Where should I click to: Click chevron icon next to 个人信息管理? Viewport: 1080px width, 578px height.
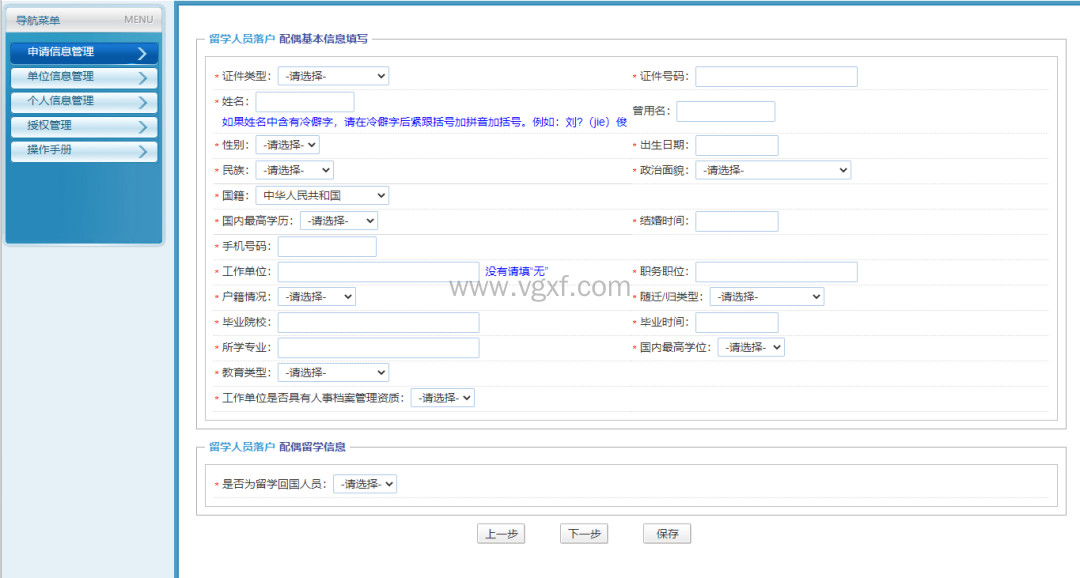[142, 103]
